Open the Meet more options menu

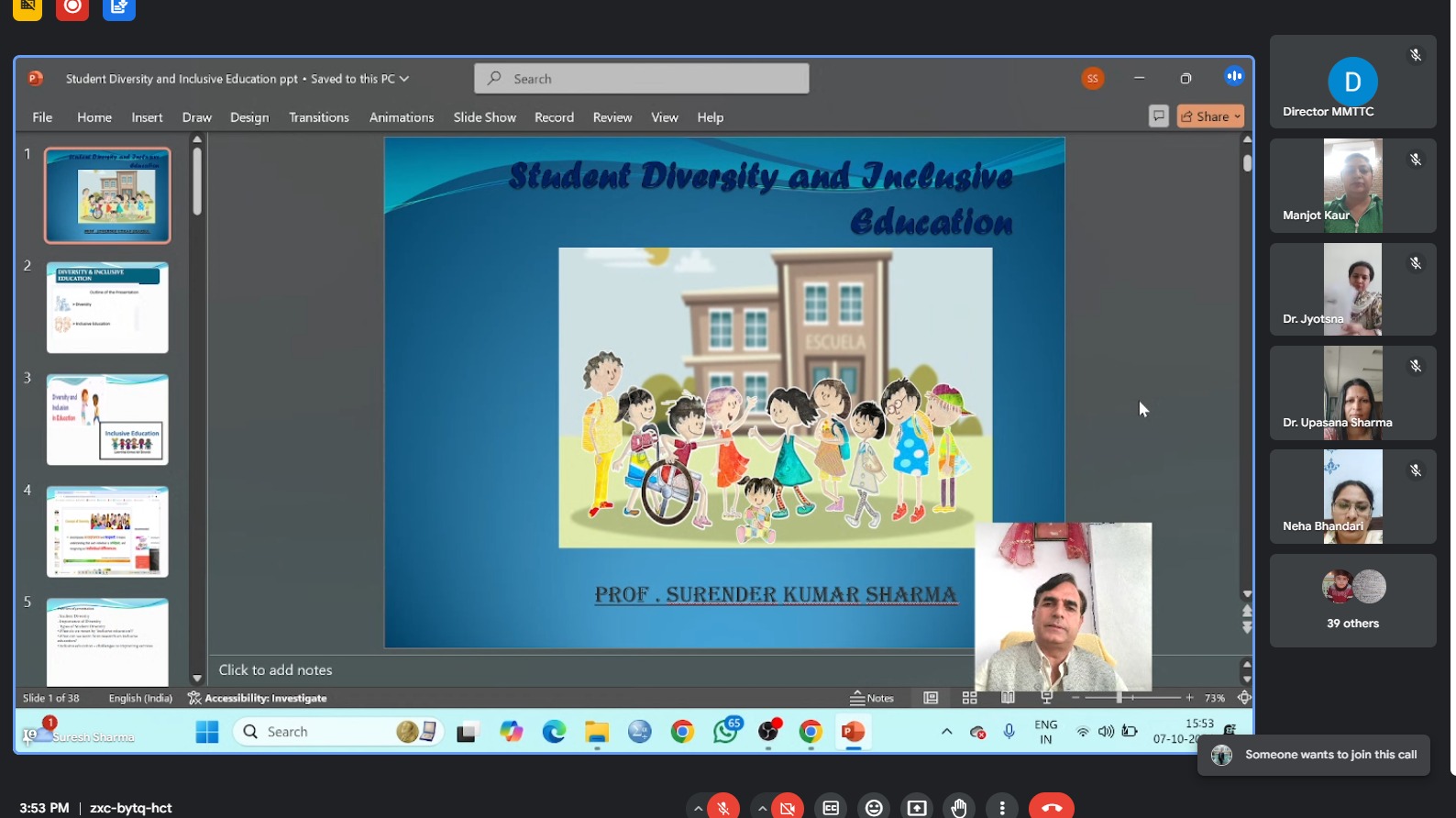point(1002,807)
